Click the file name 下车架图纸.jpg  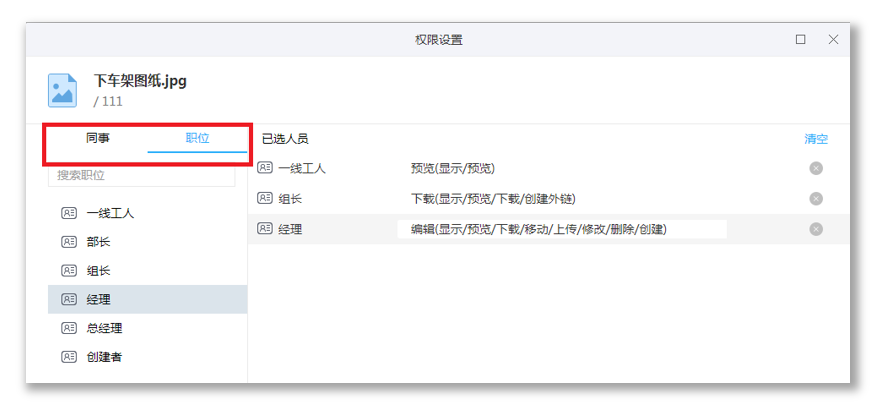(x=140, y=81)
